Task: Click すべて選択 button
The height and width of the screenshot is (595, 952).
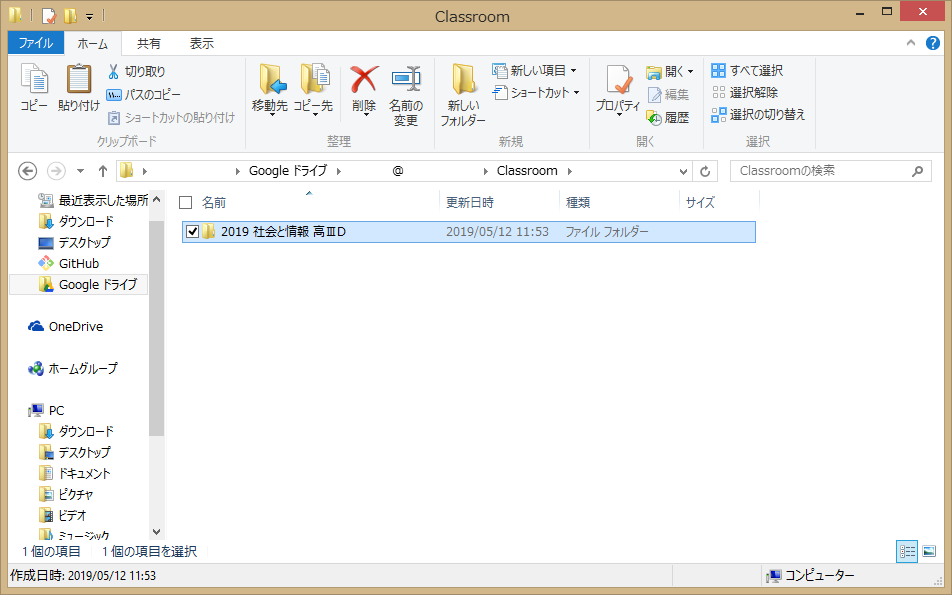Action: click(747, 71)
